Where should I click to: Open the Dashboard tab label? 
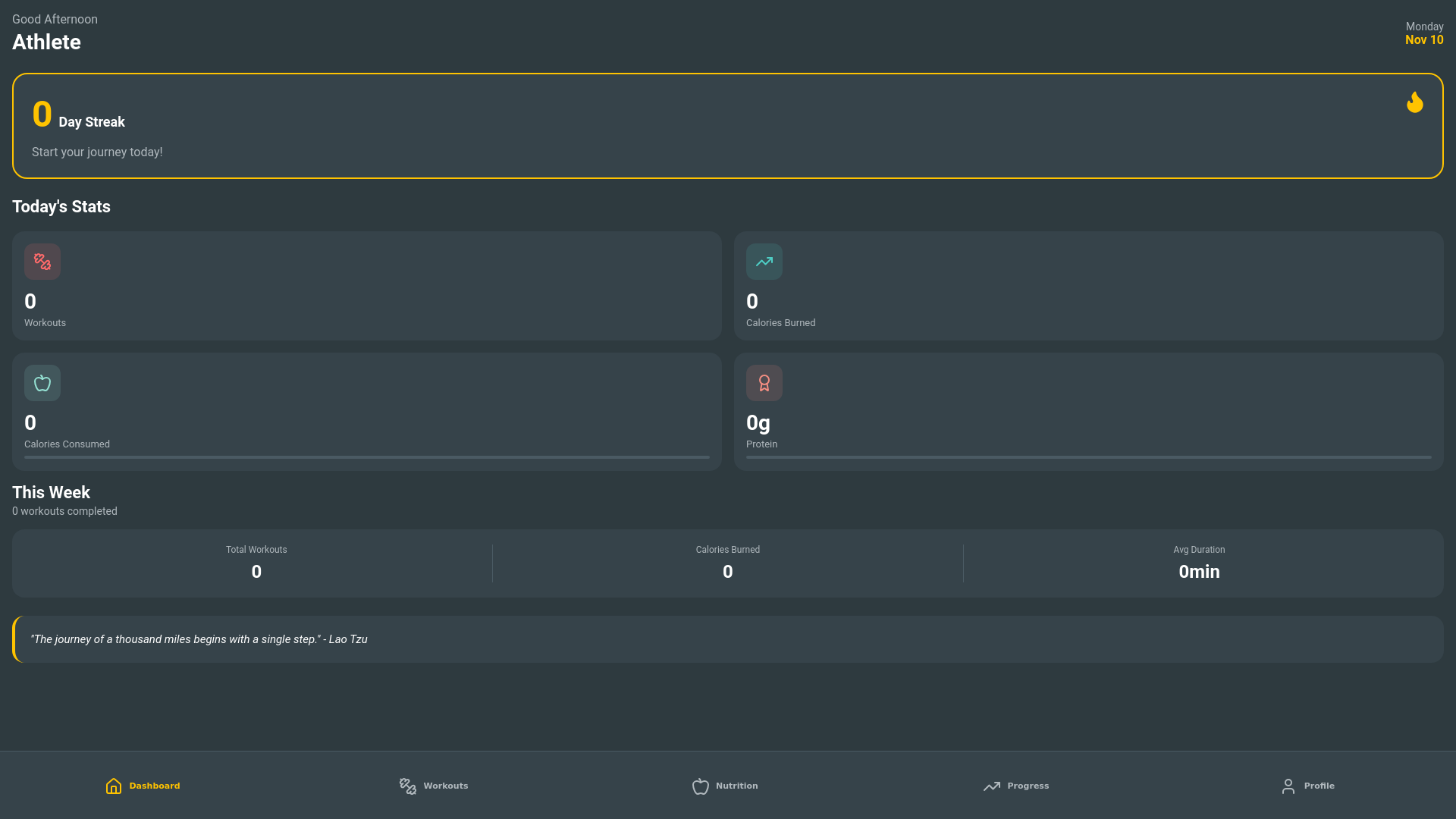click(x=155, y=786)
